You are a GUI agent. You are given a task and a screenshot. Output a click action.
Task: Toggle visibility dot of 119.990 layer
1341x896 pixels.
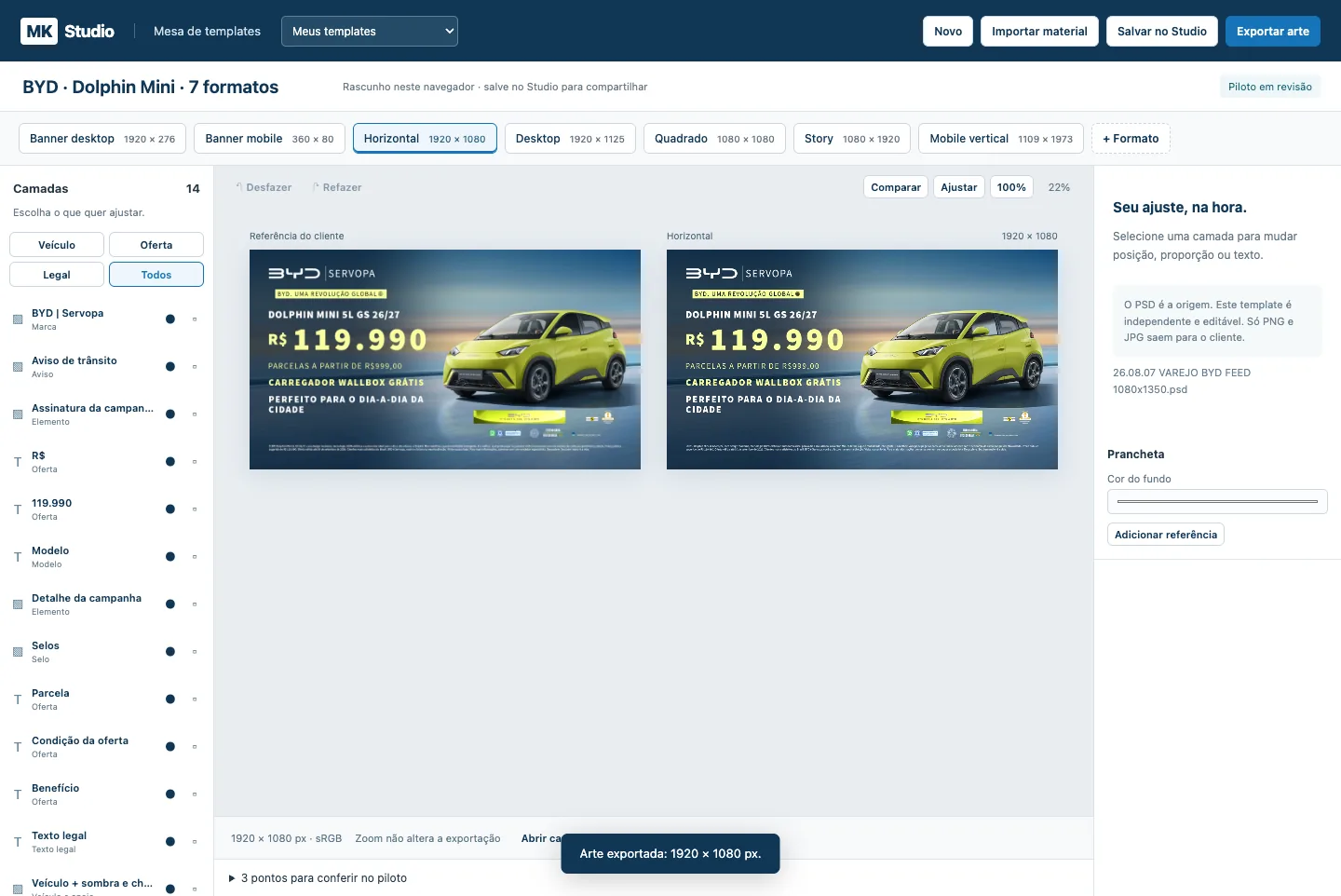tap(170, 509)
